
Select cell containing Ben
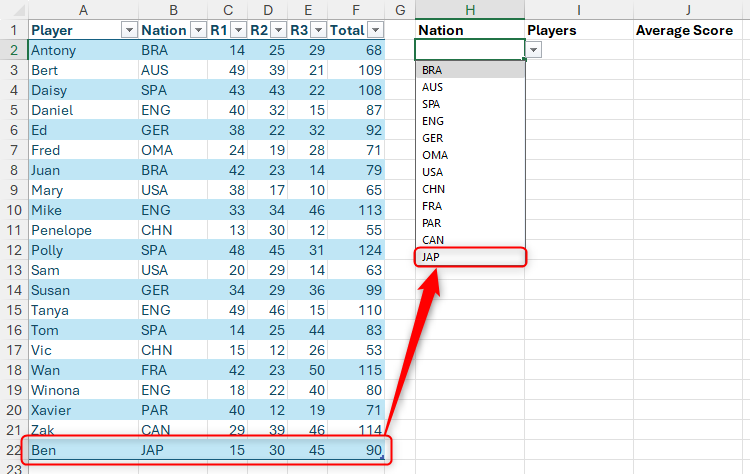coord(82,451)
